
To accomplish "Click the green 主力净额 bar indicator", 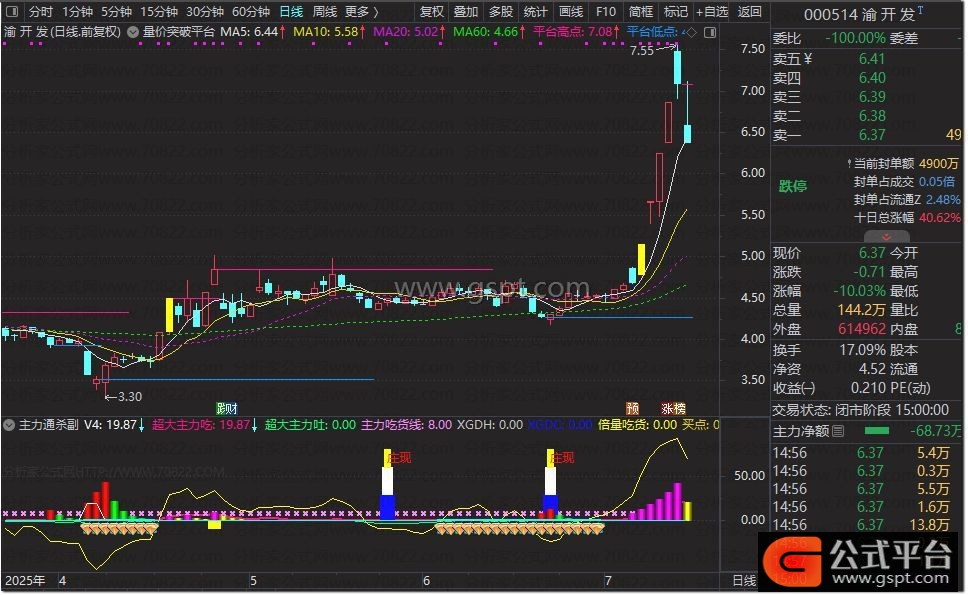I will [x=877, y=431].
